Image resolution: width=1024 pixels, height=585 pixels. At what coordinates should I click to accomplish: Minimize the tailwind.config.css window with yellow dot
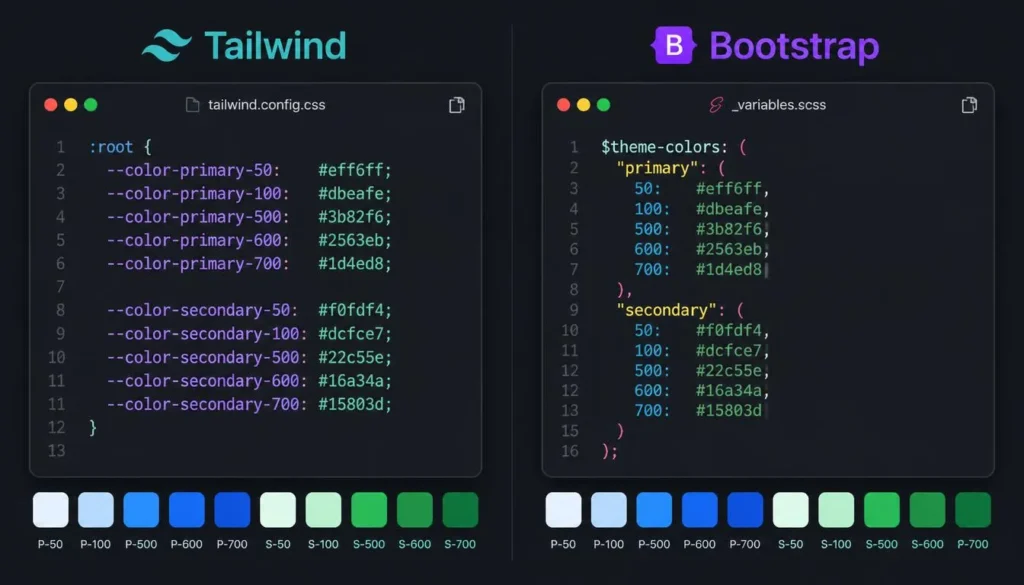(x=71, y=105)
